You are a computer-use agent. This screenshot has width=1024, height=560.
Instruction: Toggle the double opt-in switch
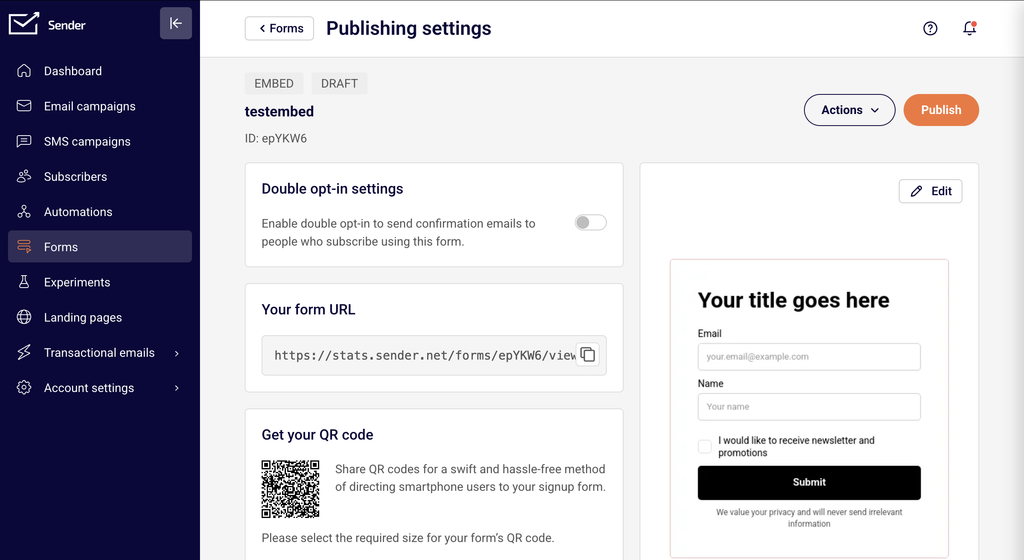(590, 223)
